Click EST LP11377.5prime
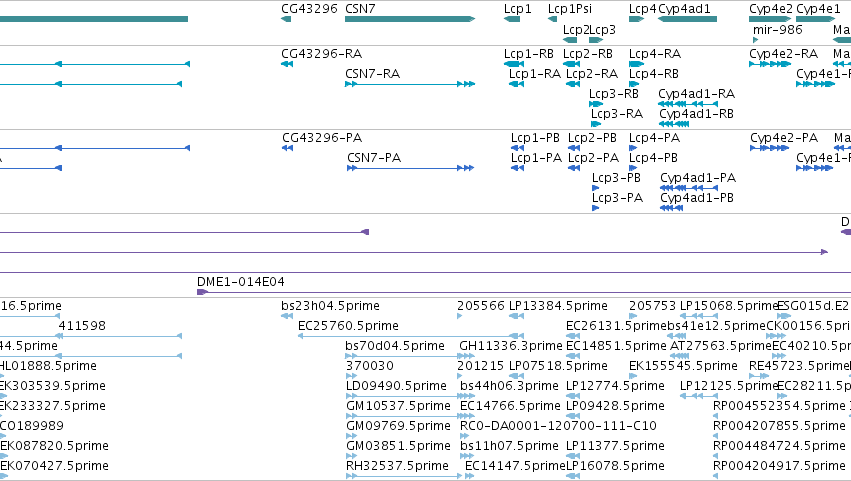This screenshot has height=481, width=851. [615, 446]
